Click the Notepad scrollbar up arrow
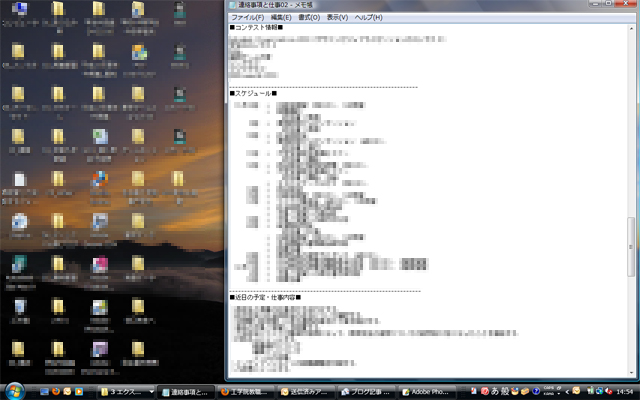Image resolution: width=640 pixels, height=400 pixels. pyautogui.click(x=631, y=29)
